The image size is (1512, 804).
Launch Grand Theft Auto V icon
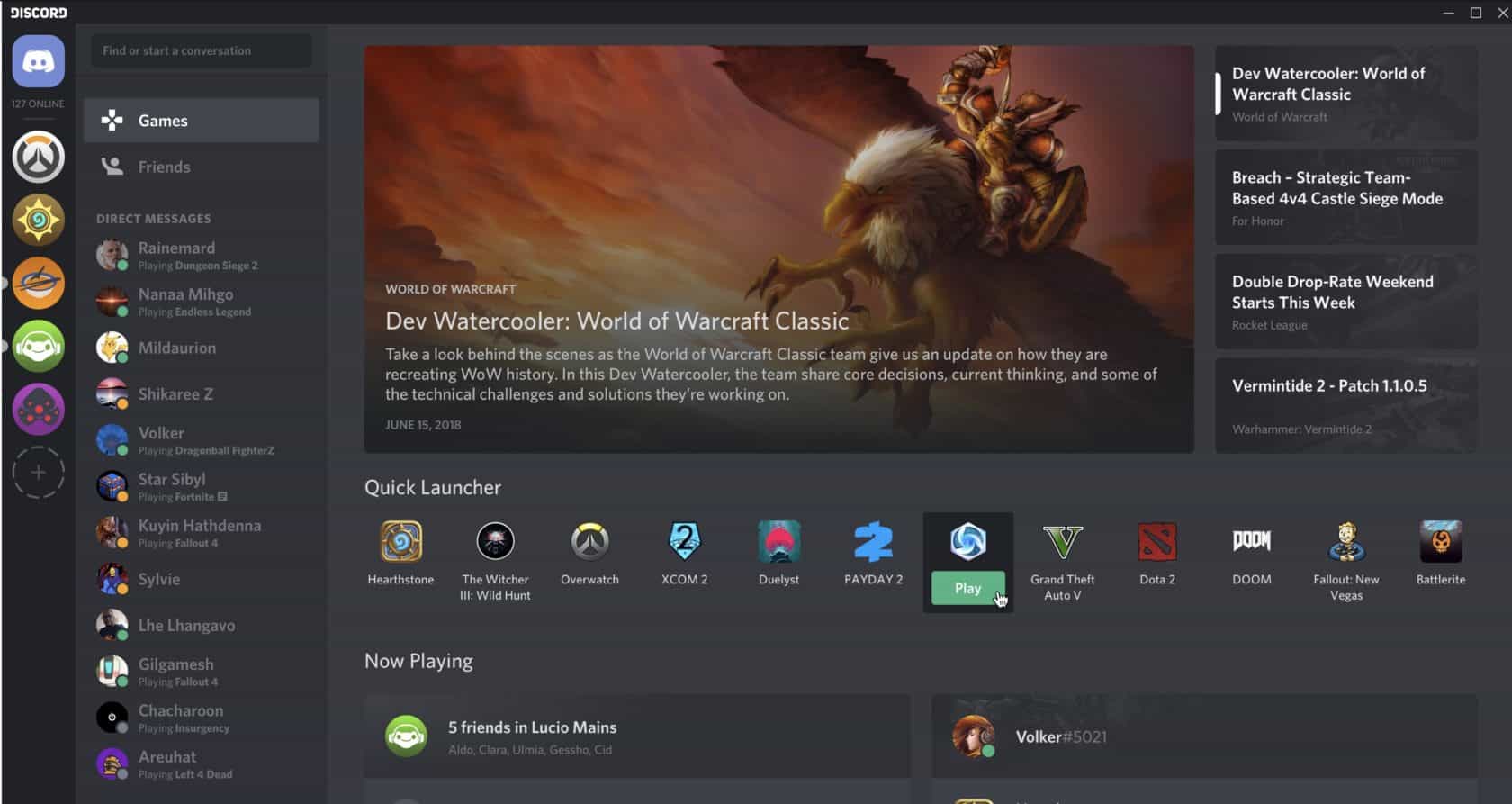click(1062, 542)
